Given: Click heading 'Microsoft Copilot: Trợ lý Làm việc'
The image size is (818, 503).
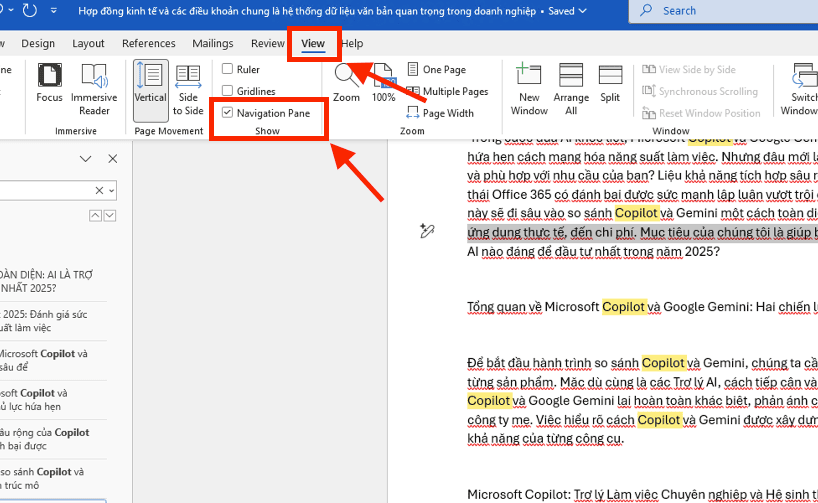Looking at the screenshot, I should coord(642,494).
